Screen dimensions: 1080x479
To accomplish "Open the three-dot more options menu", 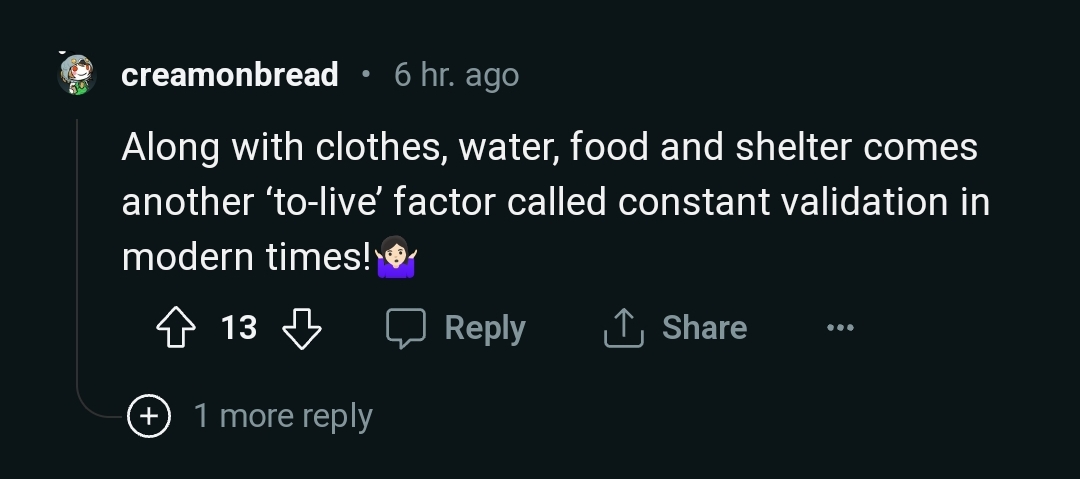I will click(841, 328).
